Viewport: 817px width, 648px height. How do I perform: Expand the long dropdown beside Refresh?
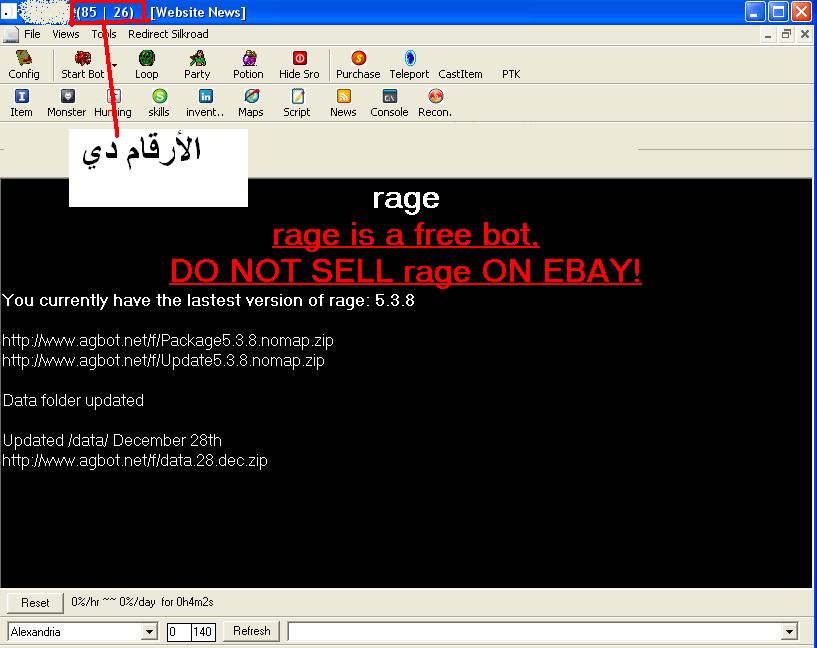pos(789,632)
